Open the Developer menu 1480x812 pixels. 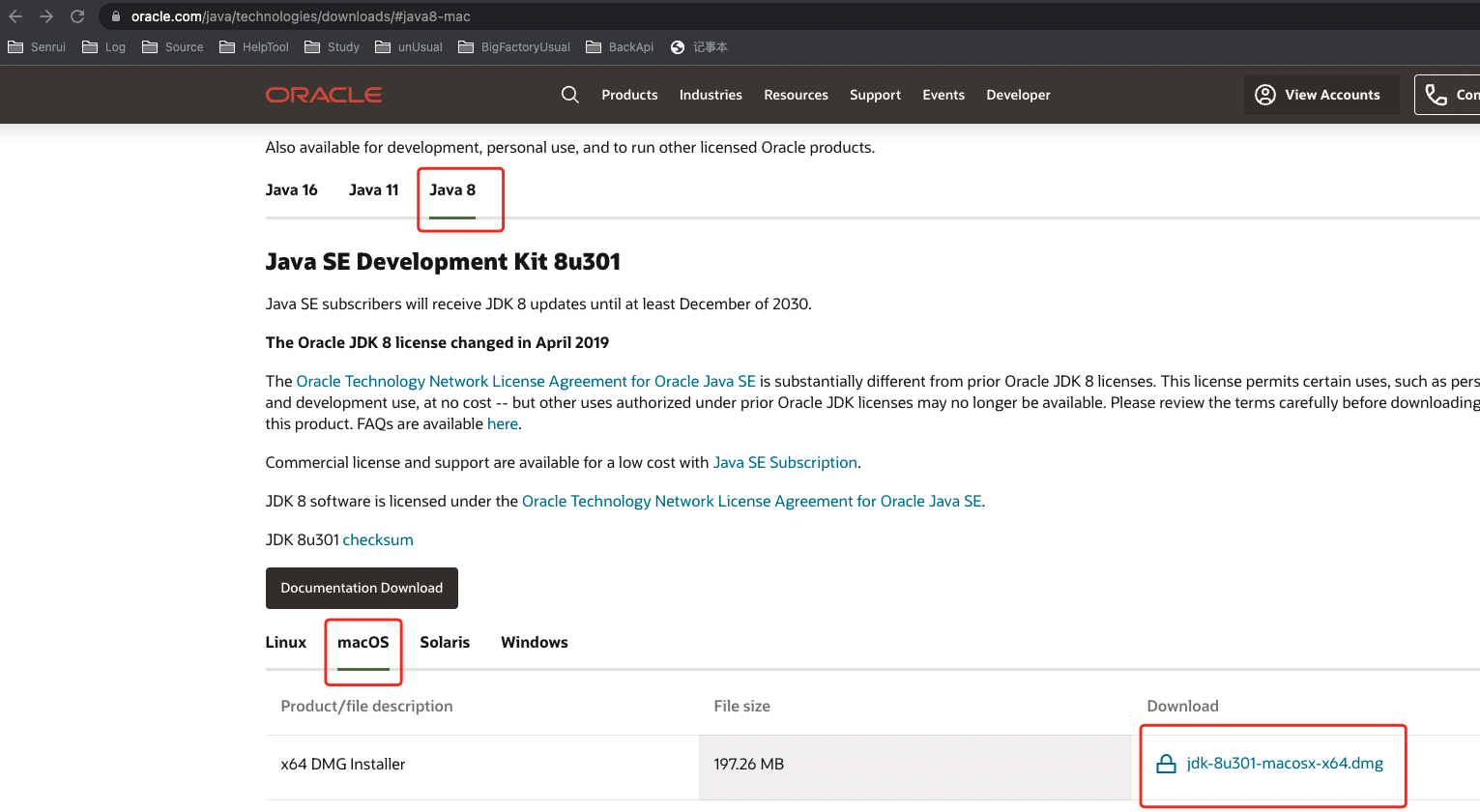[1018, 95]
